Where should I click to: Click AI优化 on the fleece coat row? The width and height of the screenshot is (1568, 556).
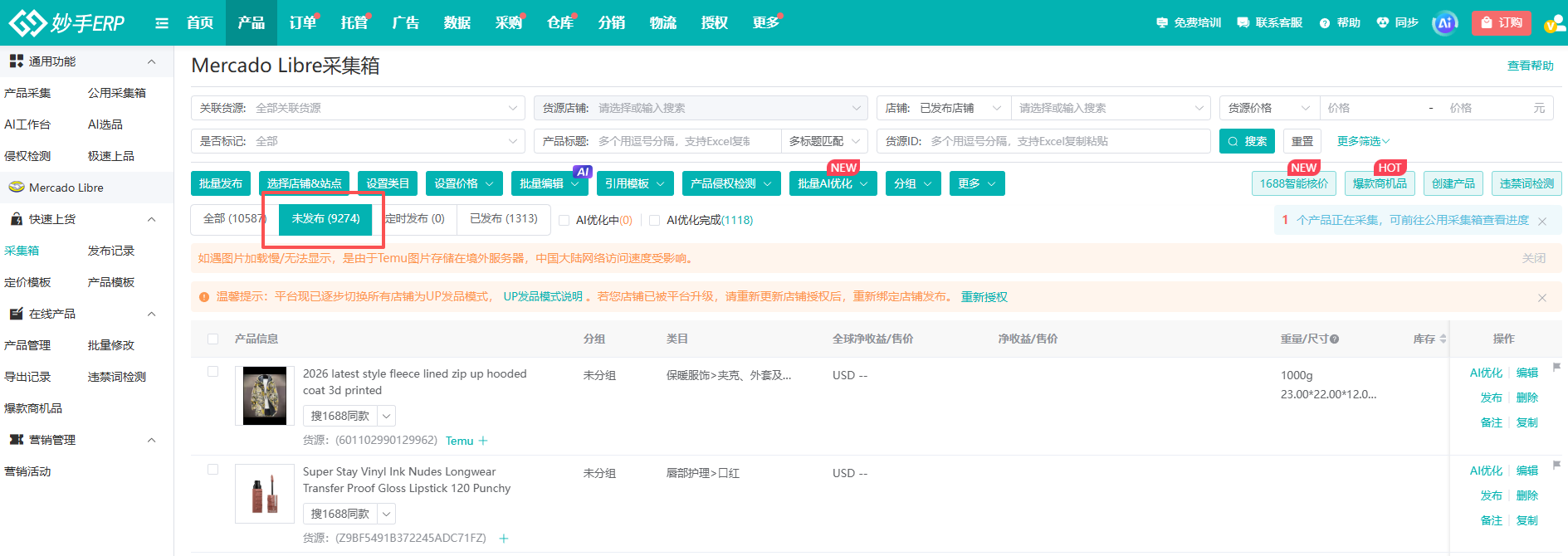click(x=1486, y=373)
